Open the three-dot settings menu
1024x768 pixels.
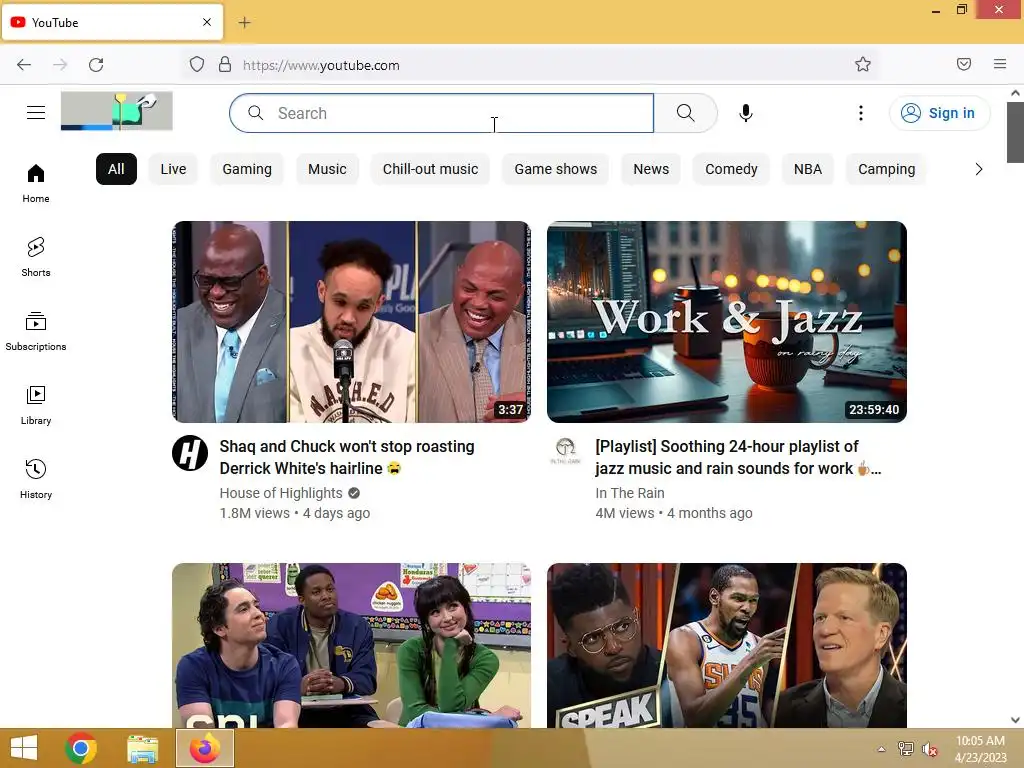[x=861, y=113]
